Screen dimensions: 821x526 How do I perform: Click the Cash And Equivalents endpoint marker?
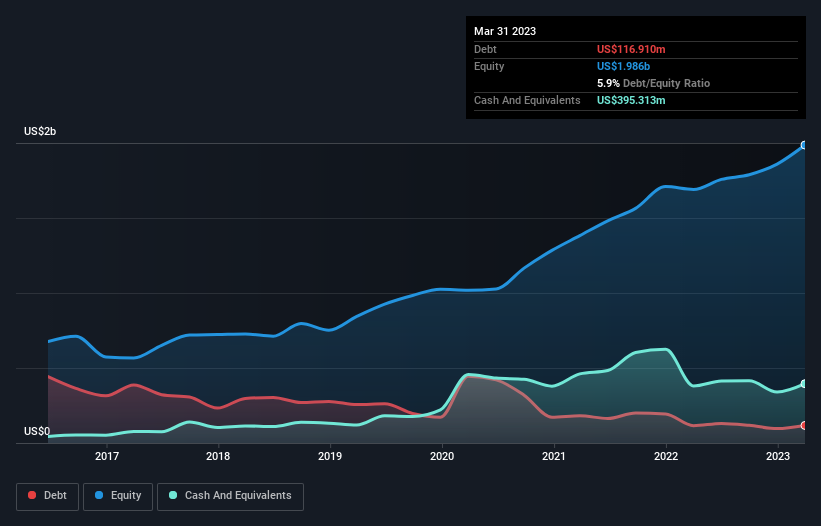point(804,384)
